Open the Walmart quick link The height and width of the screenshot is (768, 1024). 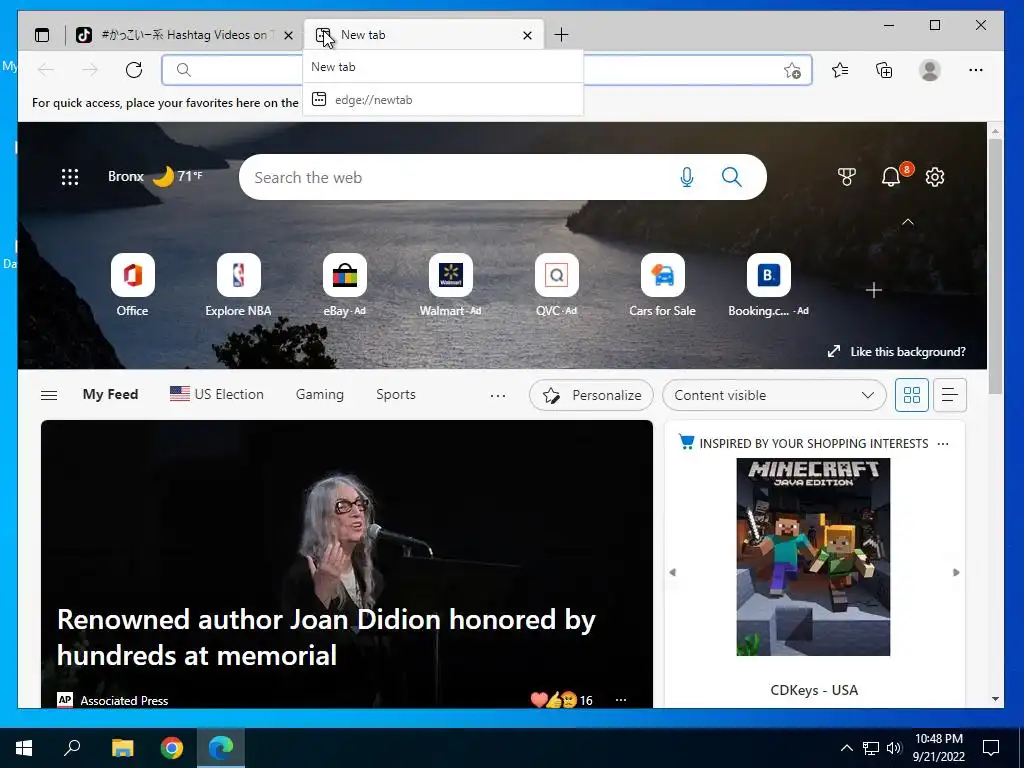point(451,285)
